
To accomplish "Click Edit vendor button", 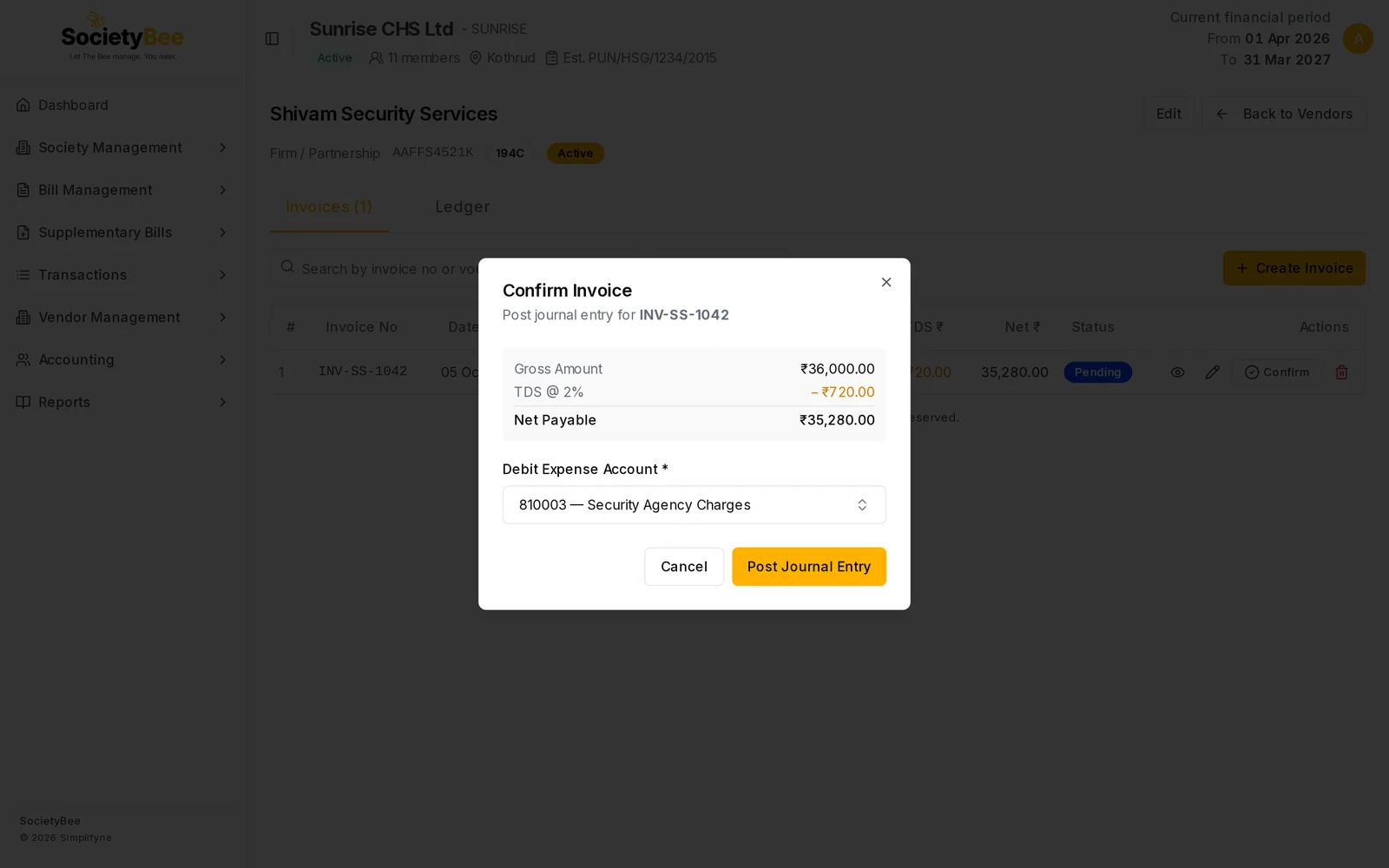I will [1168, 114].
